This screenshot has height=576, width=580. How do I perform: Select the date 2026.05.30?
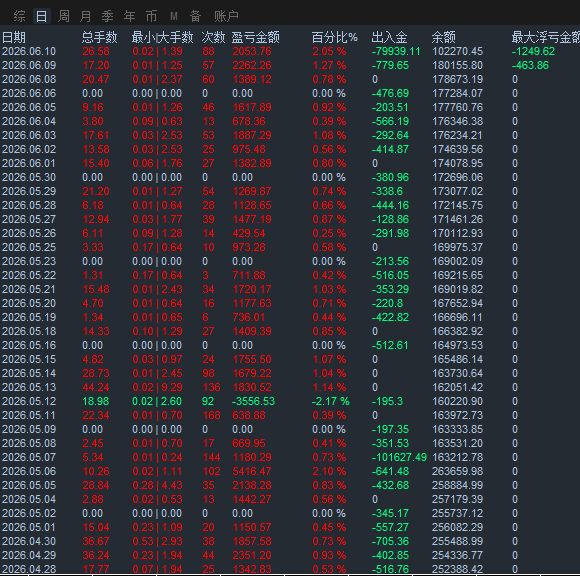click(29, 178)
